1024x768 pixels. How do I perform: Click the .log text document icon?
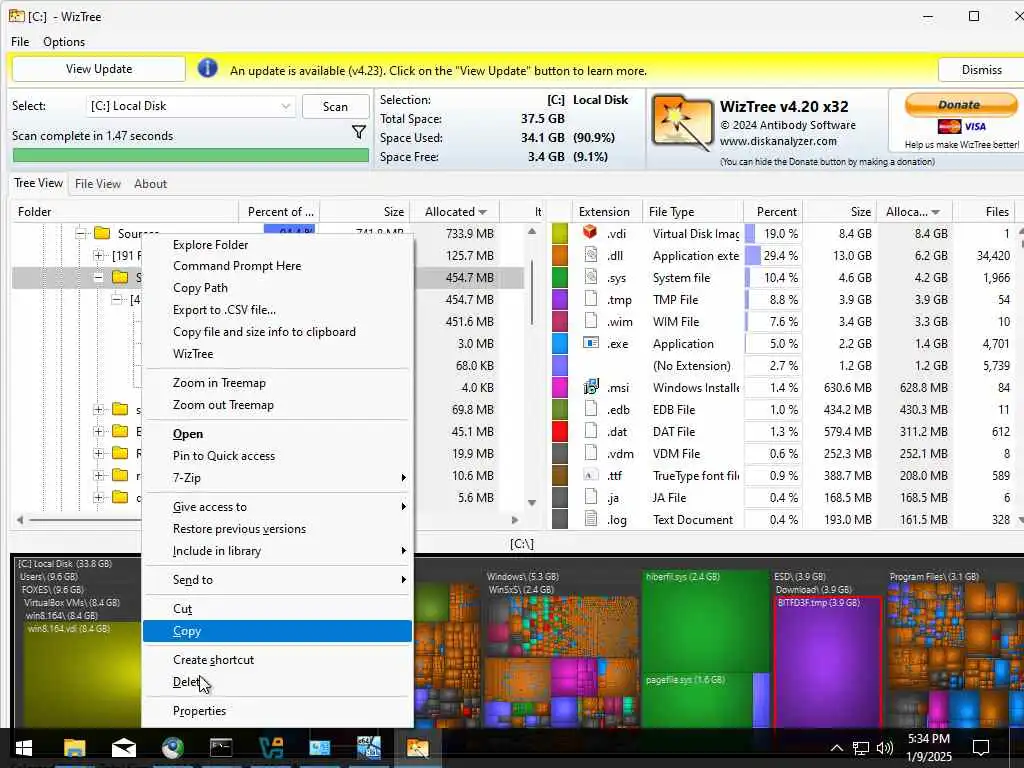[590, 519]
